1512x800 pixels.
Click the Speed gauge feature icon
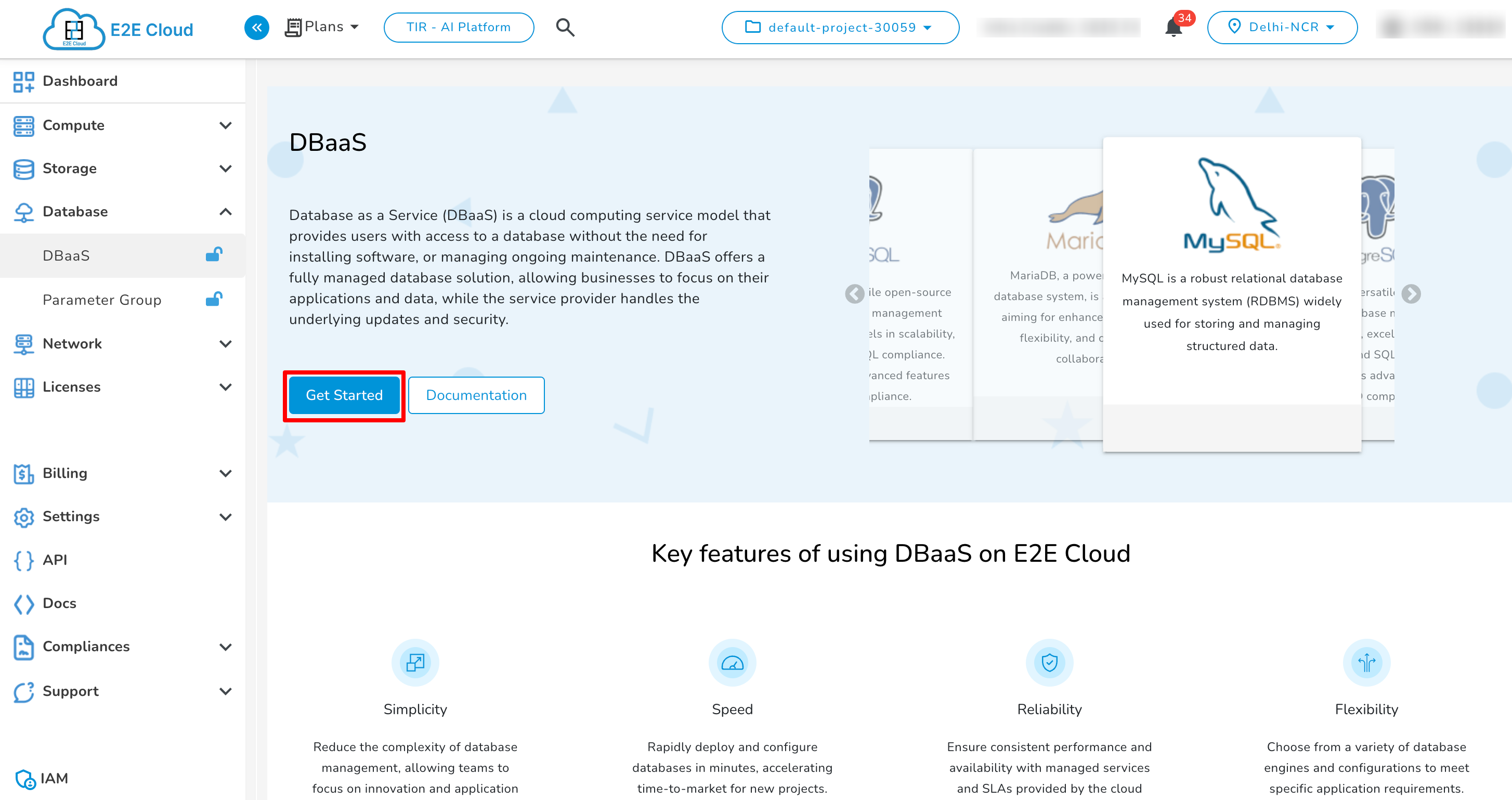pos(732,663)
